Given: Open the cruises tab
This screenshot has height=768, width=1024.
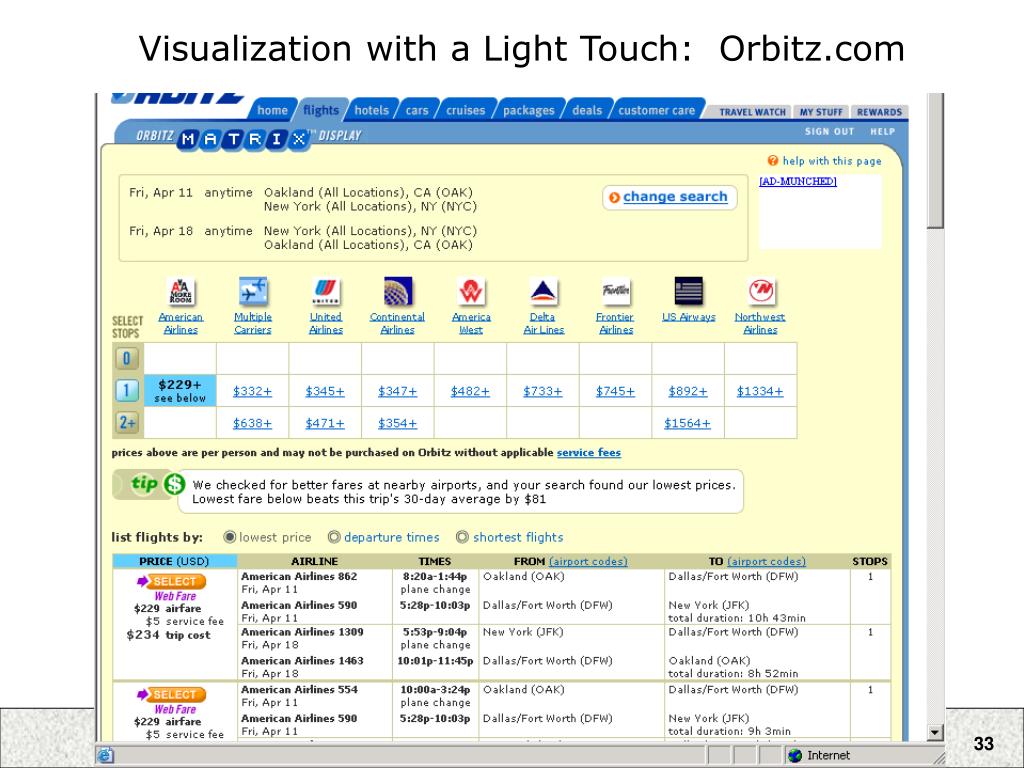Looking at the screenshot, I should (466, 110).
